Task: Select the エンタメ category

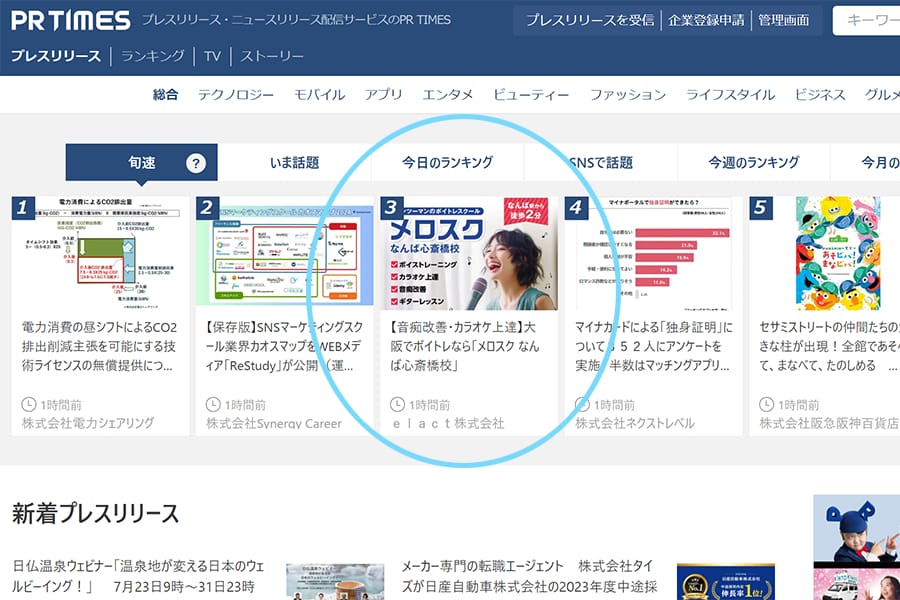Action: pos(448,95)
